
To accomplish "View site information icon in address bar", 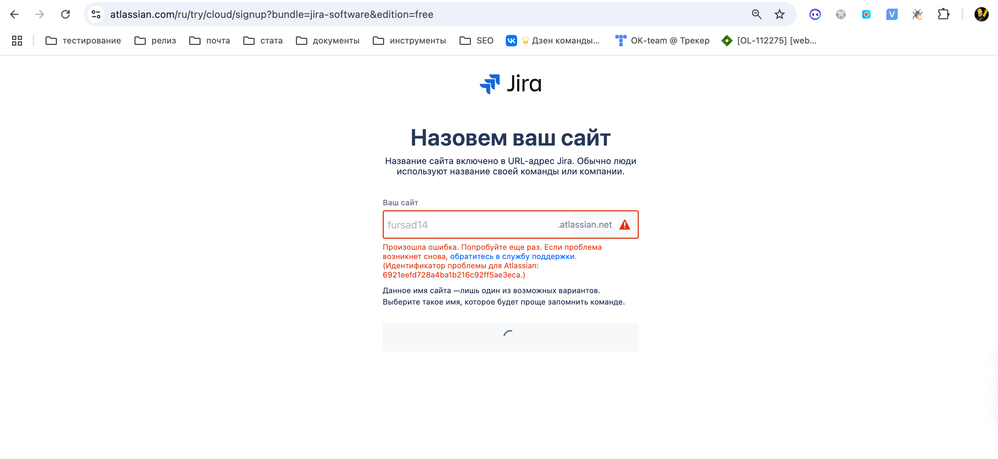I will pyautogui.click(x=96, y=14).
